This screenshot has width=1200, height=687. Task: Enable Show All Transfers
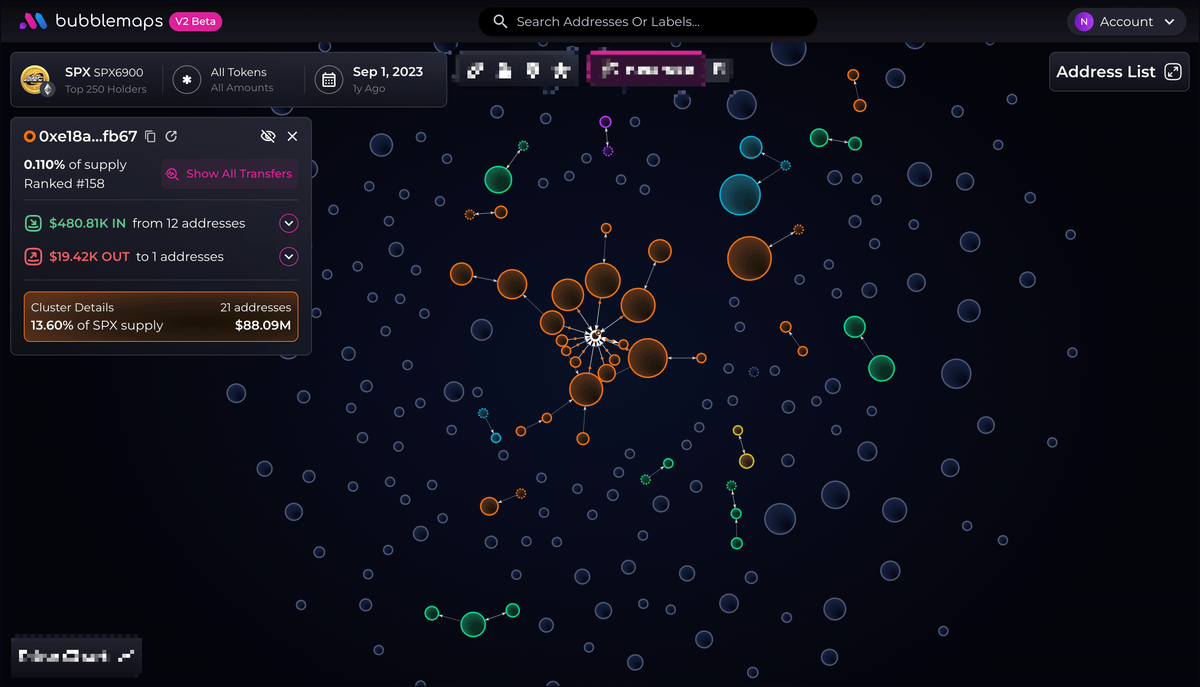[x=229, y=174]
